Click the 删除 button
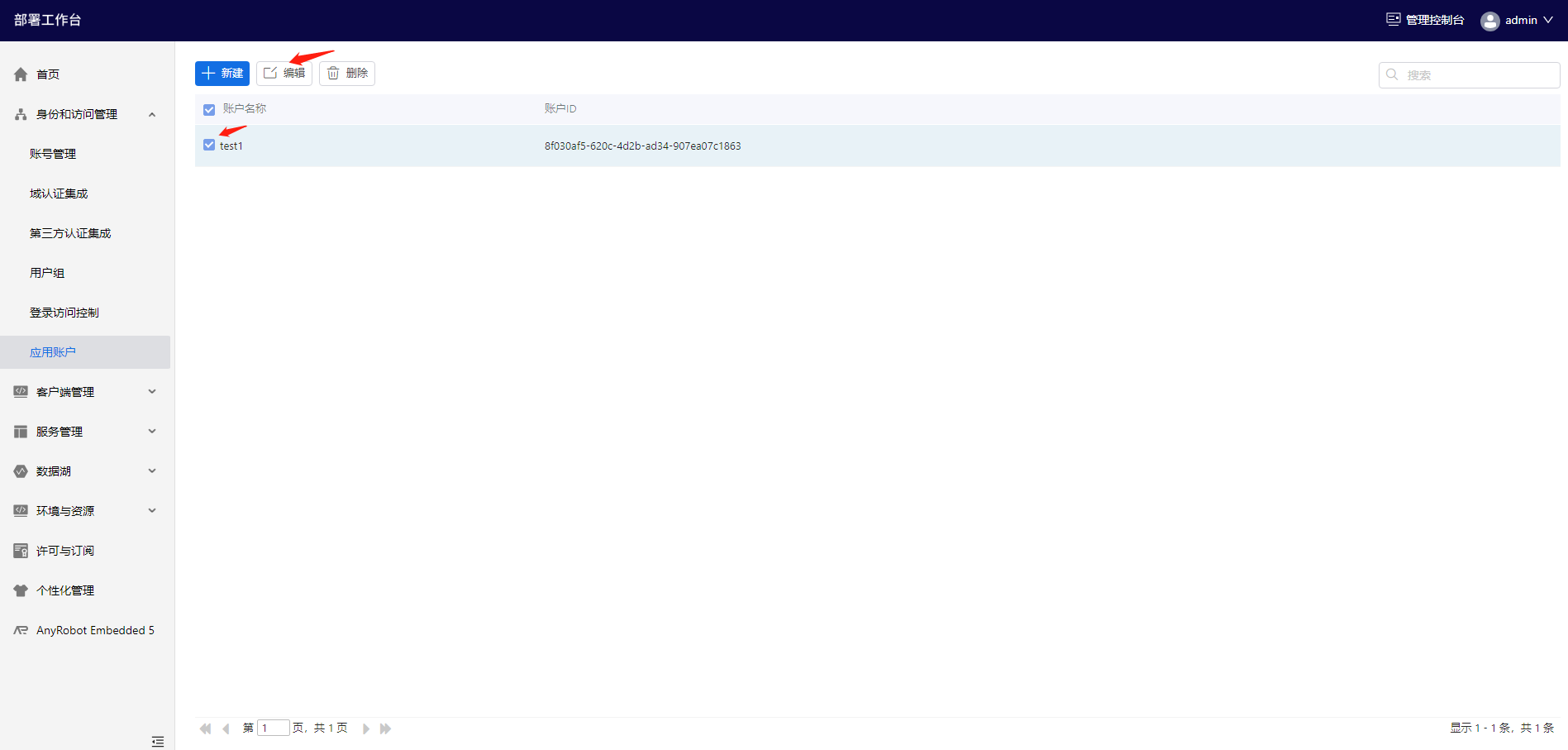Screen dimensions: 1568x750 click(347, 74)
